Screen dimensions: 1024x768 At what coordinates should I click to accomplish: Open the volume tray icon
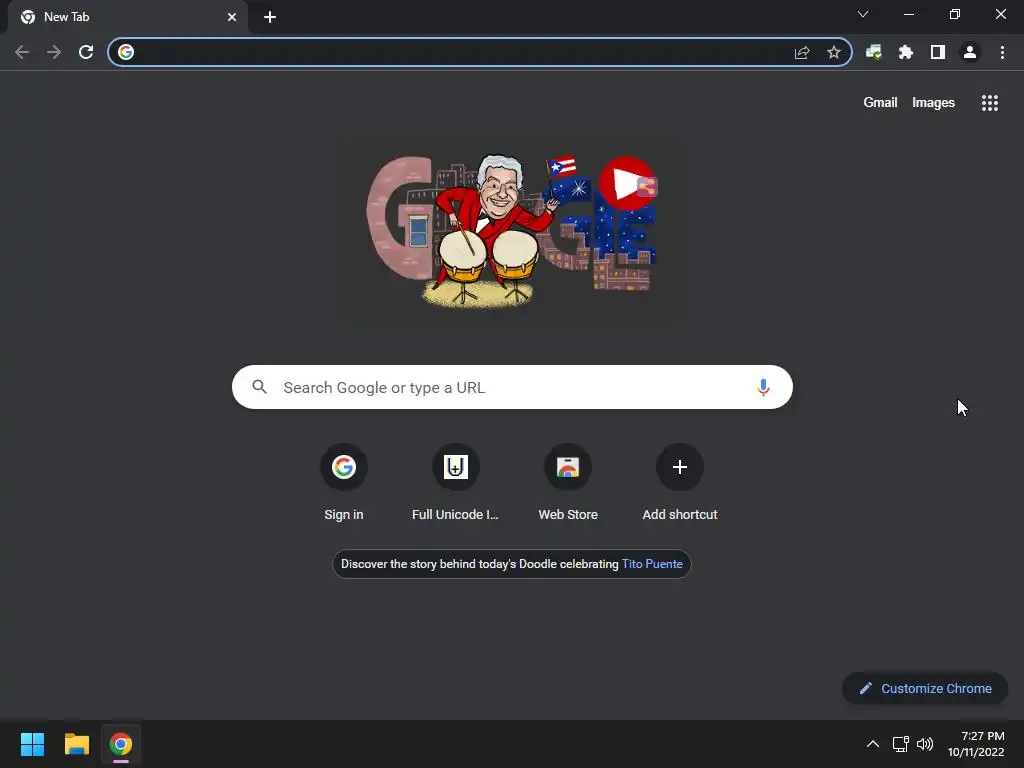click(925, 744)
